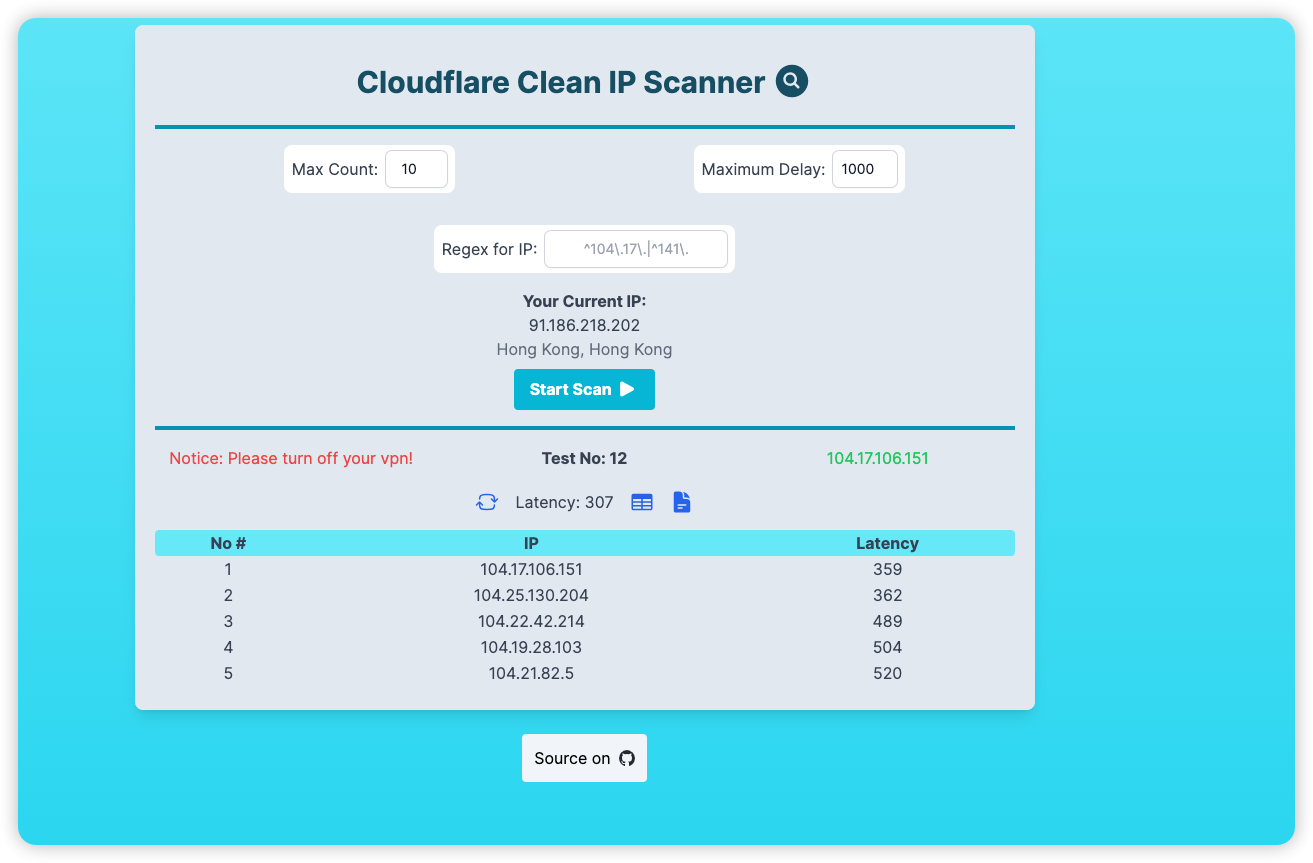Viewport: 1313px width, 863px height.
Task: Click the table export icon
Action: (642, 502)
